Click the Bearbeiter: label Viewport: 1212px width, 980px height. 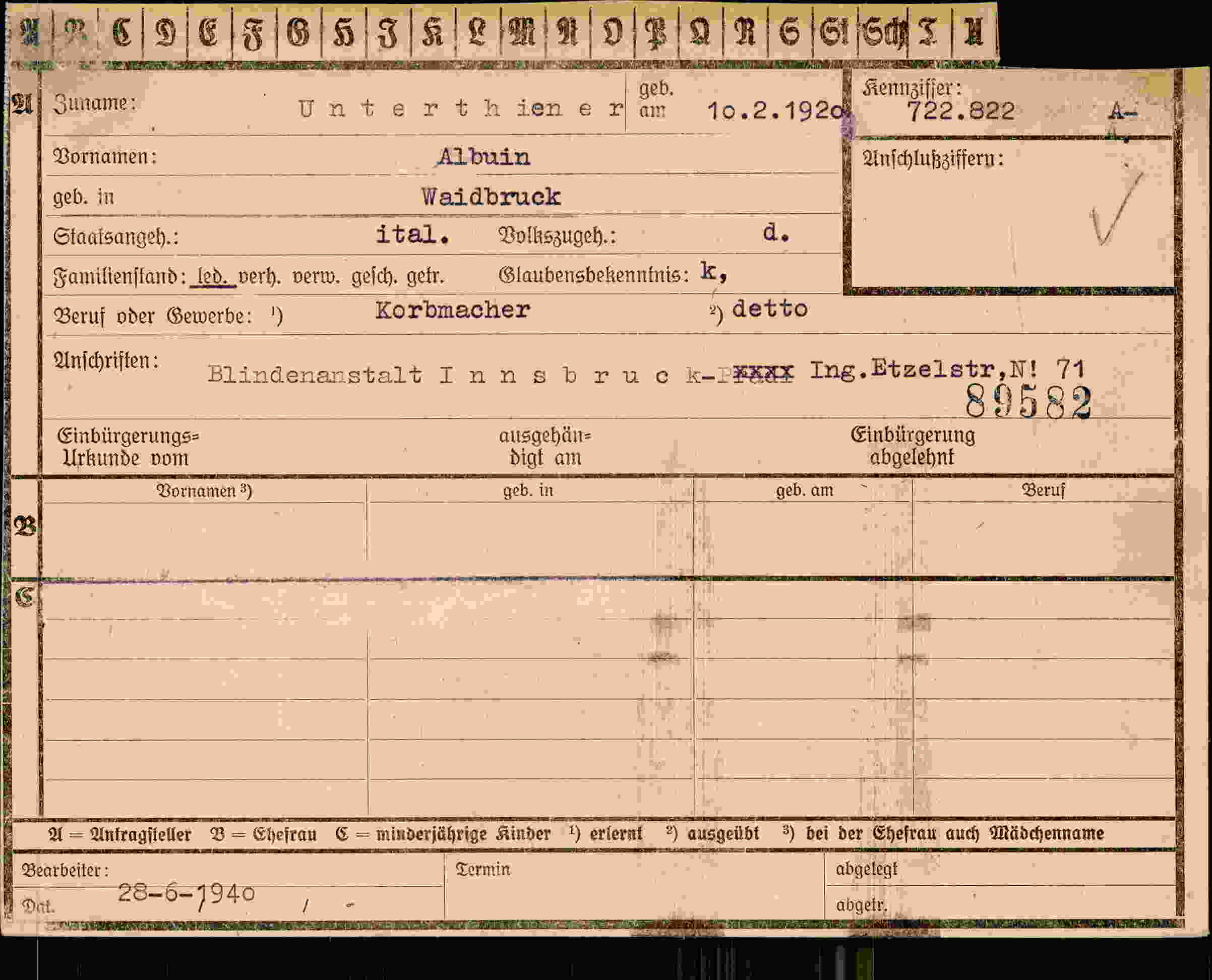[65, 870]
